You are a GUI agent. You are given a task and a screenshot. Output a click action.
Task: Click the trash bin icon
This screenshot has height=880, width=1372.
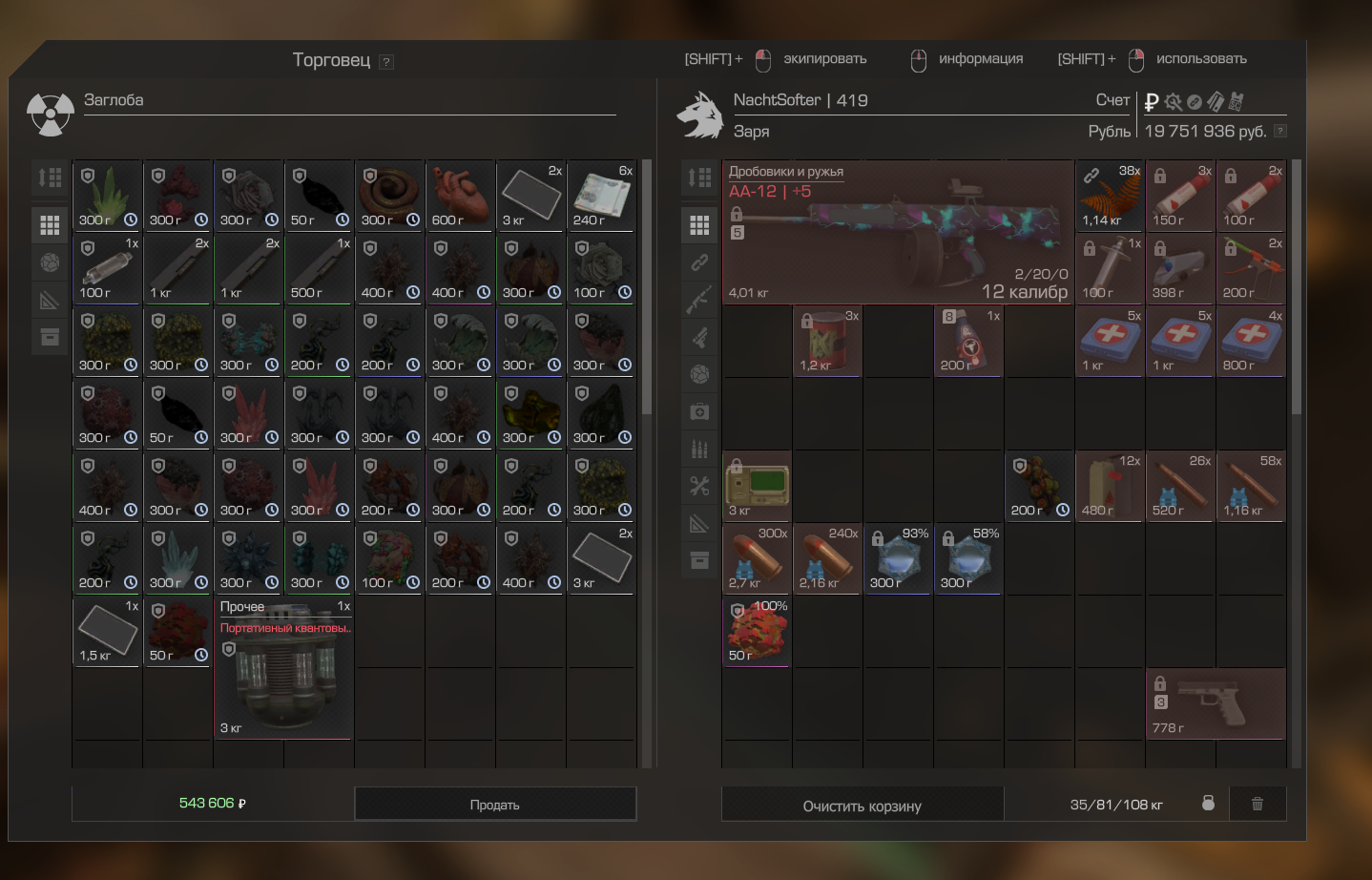click(1258, 804)
